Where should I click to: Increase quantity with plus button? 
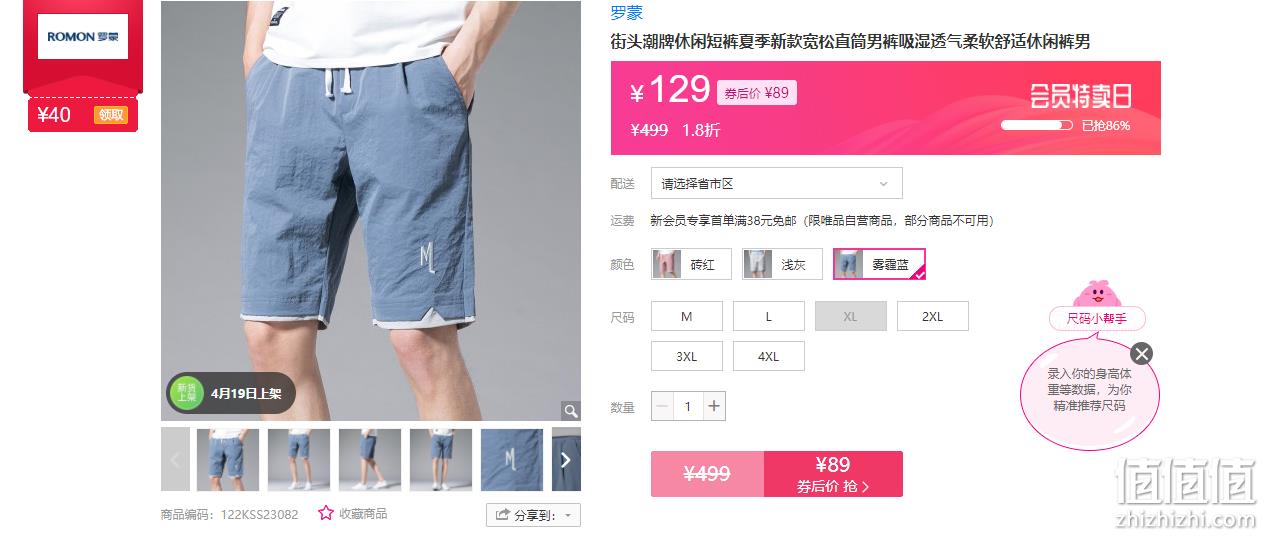point(713,406)
